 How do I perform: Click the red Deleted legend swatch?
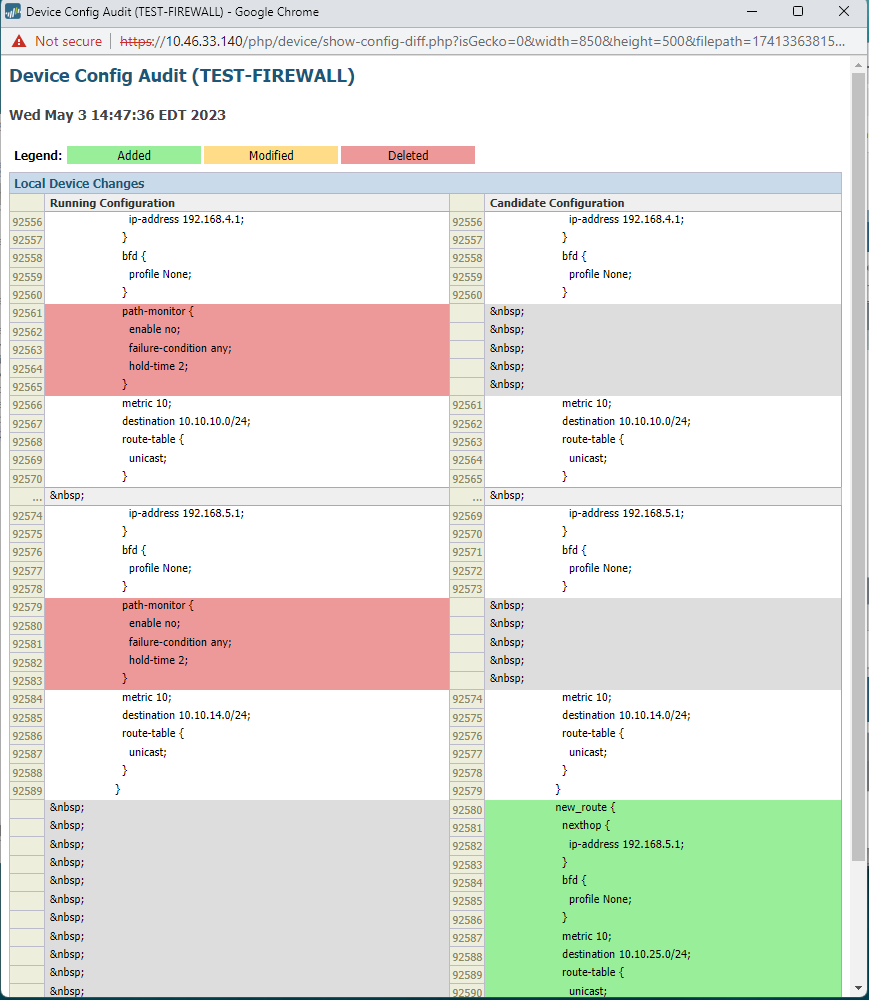408,155
